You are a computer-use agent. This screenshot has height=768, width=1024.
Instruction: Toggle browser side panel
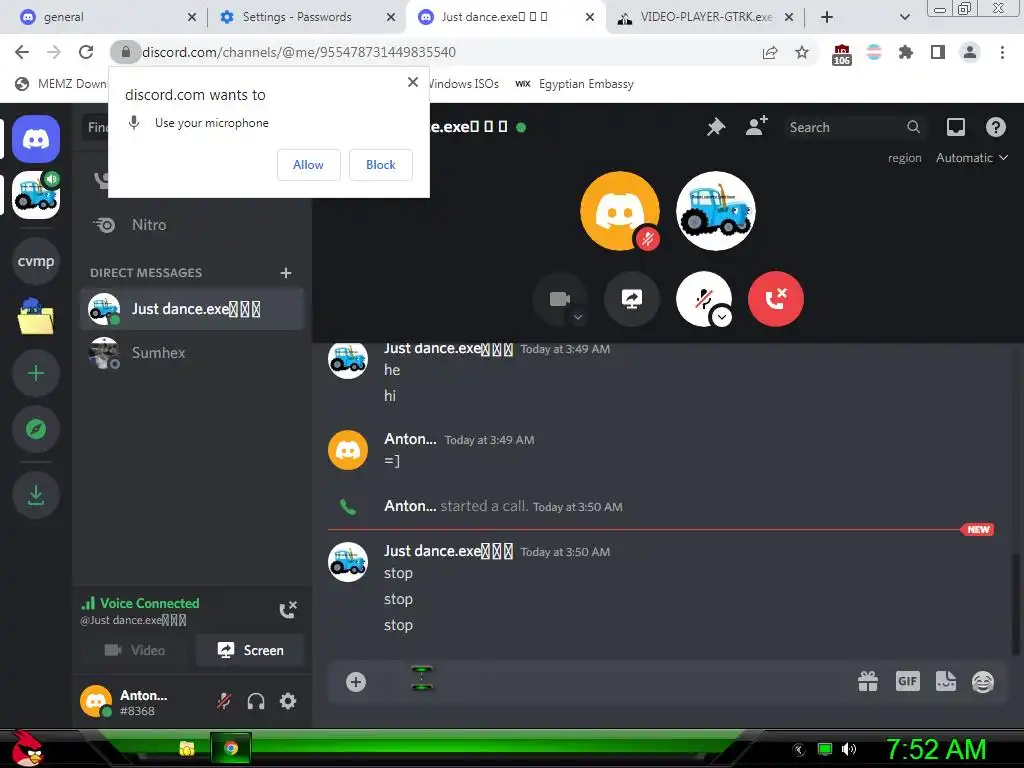[938, 52]
